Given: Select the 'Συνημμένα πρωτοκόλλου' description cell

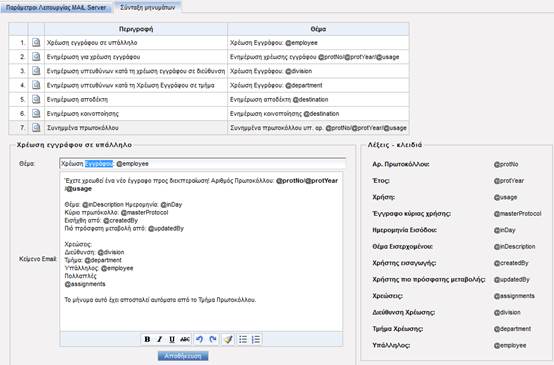Looking at the screenshot, I should [136, 128].
